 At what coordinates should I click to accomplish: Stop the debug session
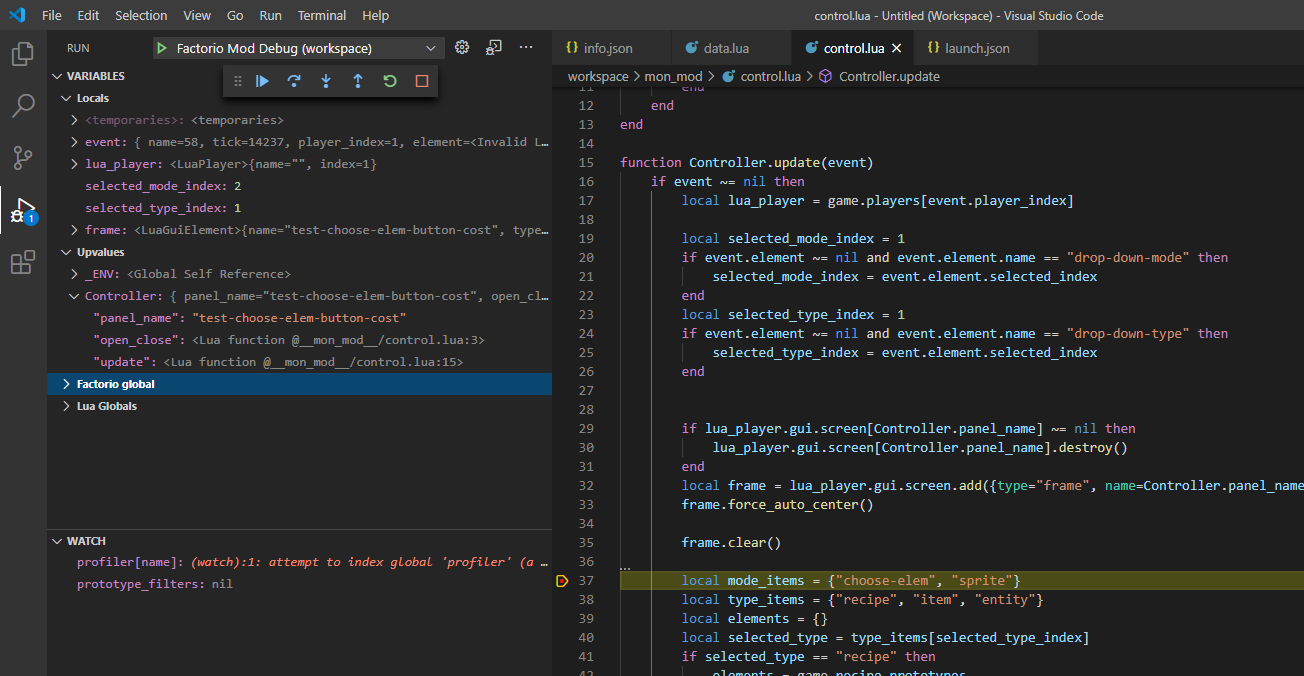422,81
